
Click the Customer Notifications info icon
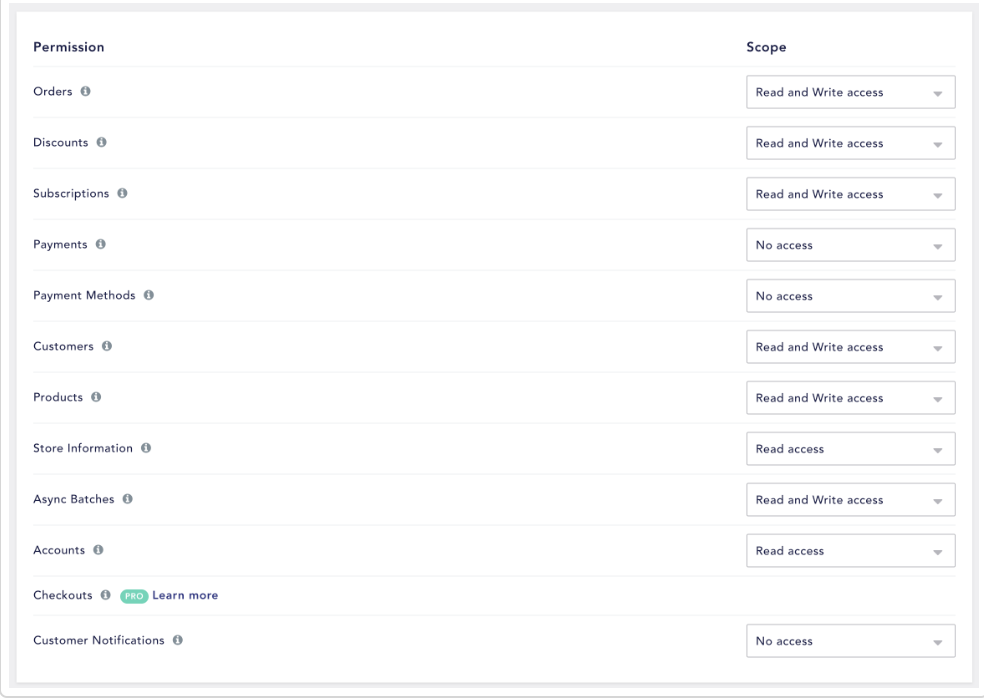[x=177, y=641]
